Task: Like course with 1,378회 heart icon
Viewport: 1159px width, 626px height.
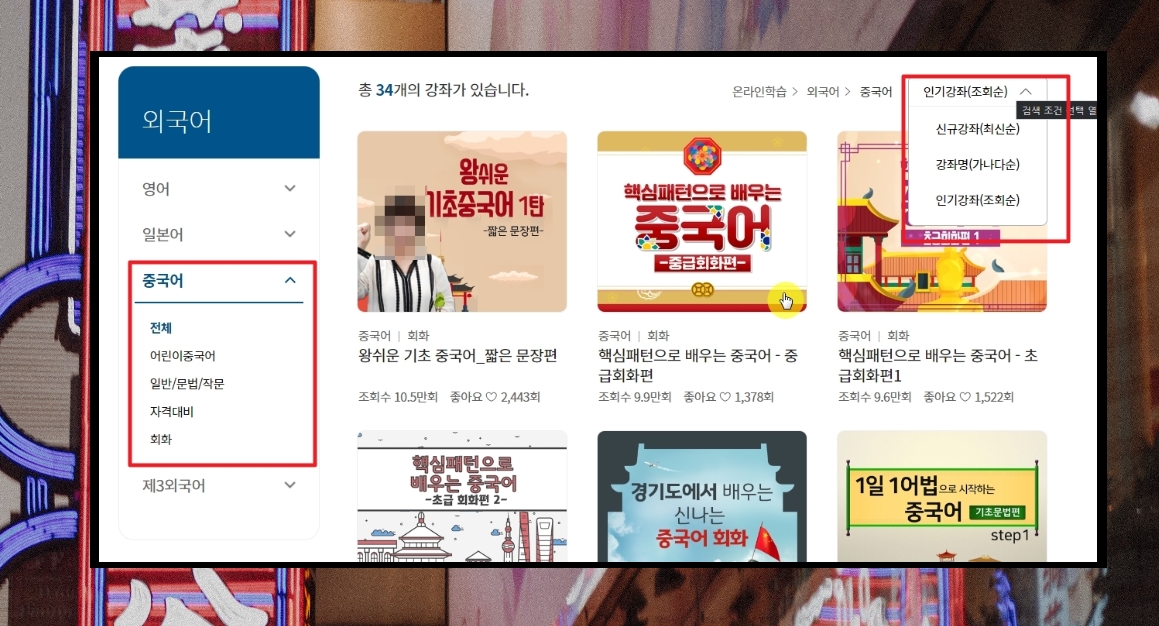Action: (x=725, y=397)
